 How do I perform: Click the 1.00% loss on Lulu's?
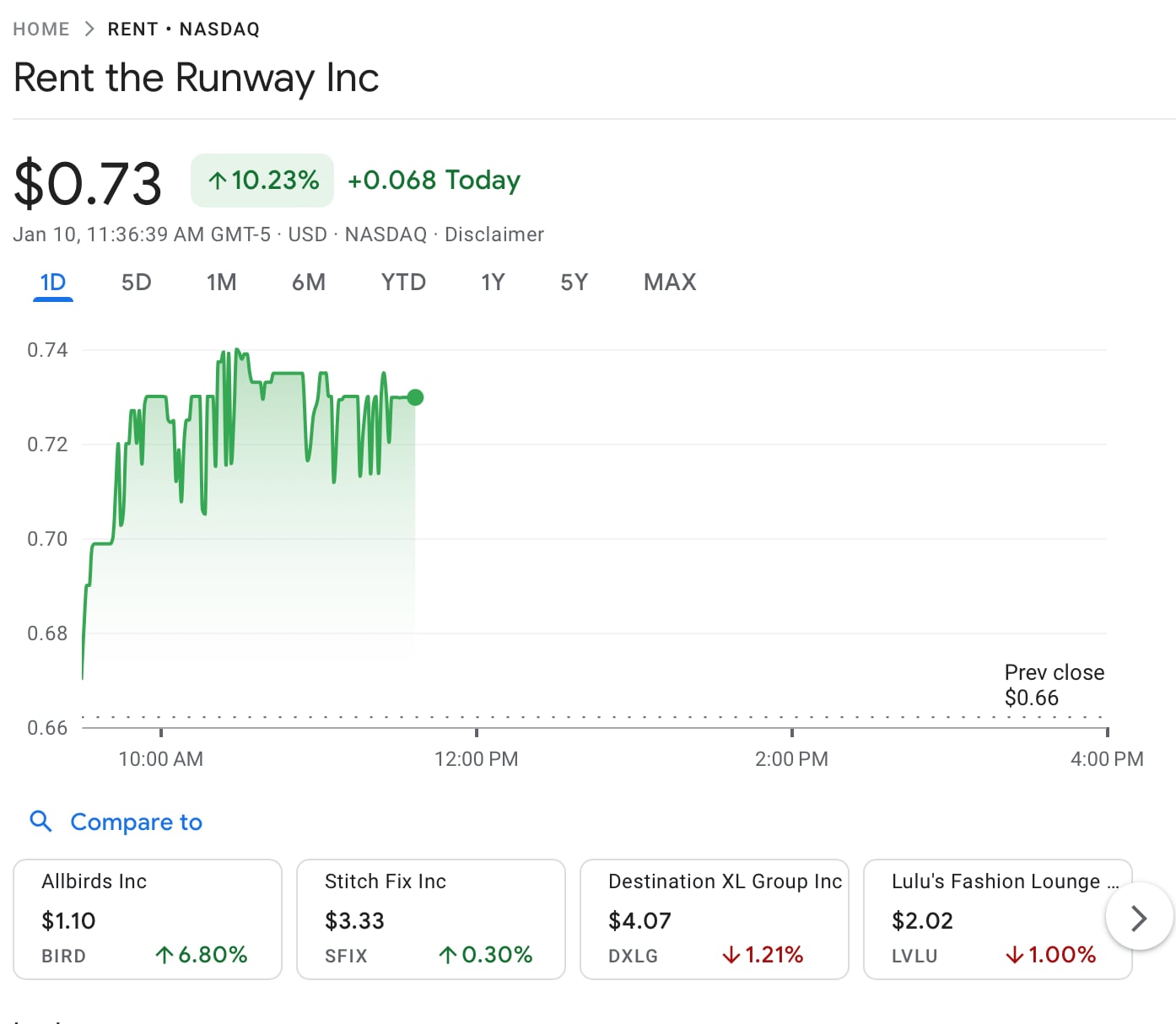(x=1050, y=955)
